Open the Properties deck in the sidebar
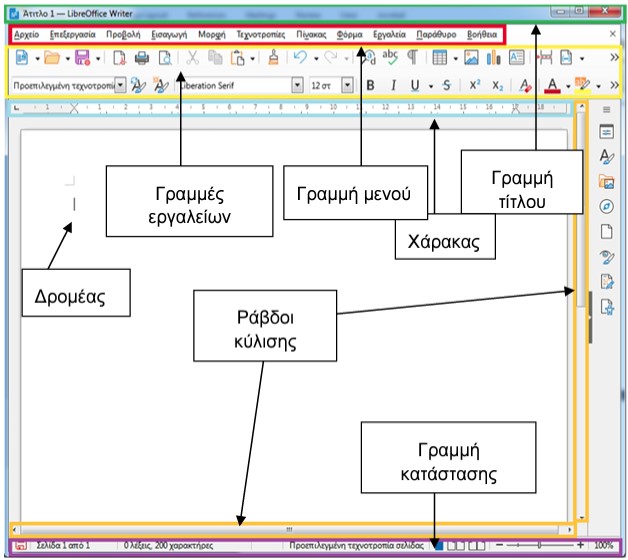 coord(606,132)
